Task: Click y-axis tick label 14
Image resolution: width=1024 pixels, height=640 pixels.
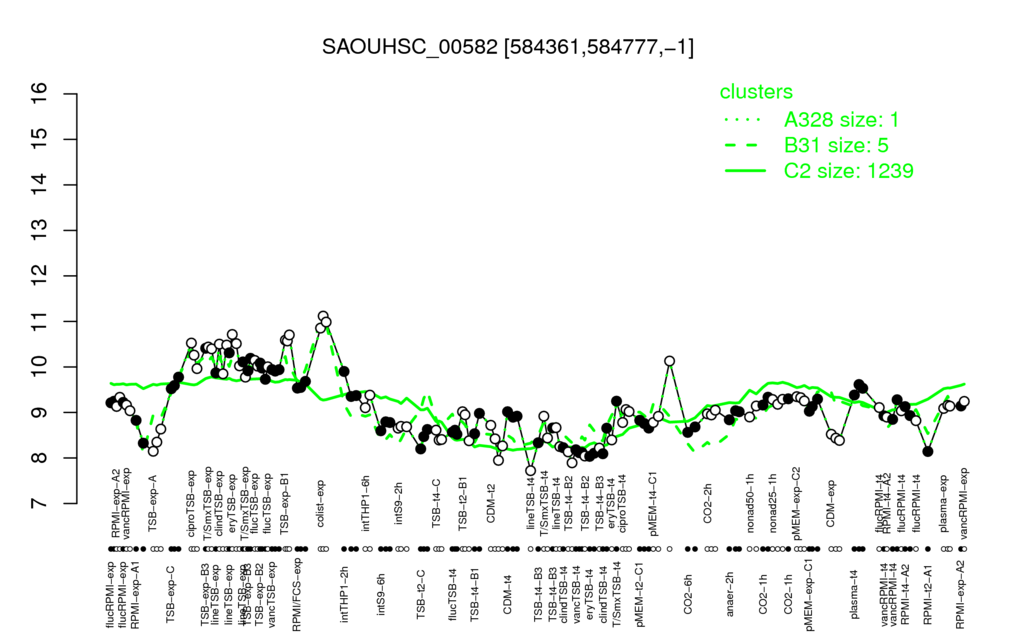Action: coord(40,185)
